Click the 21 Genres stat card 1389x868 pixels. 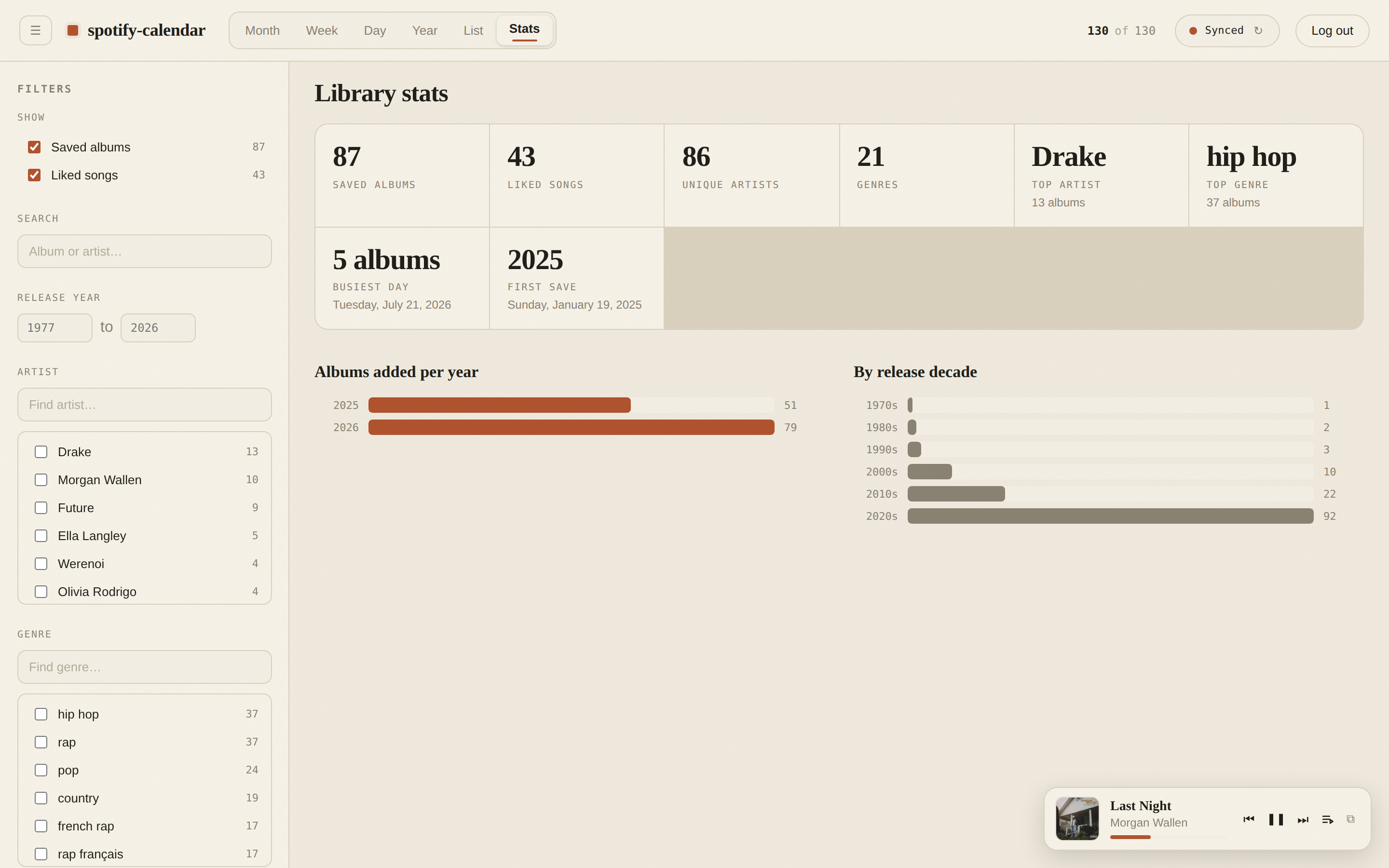click(x=927, y=176)
